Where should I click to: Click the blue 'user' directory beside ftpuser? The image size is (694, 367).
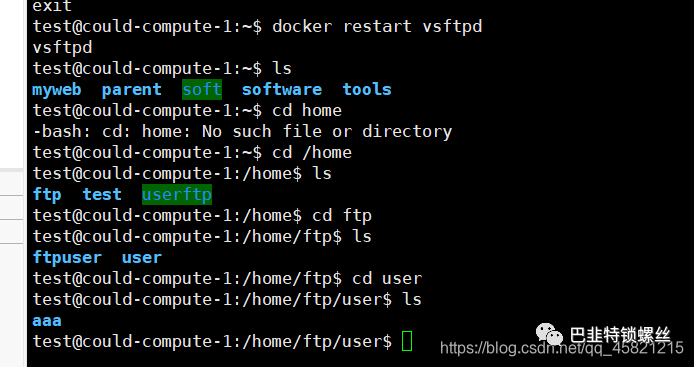[142, 258]
